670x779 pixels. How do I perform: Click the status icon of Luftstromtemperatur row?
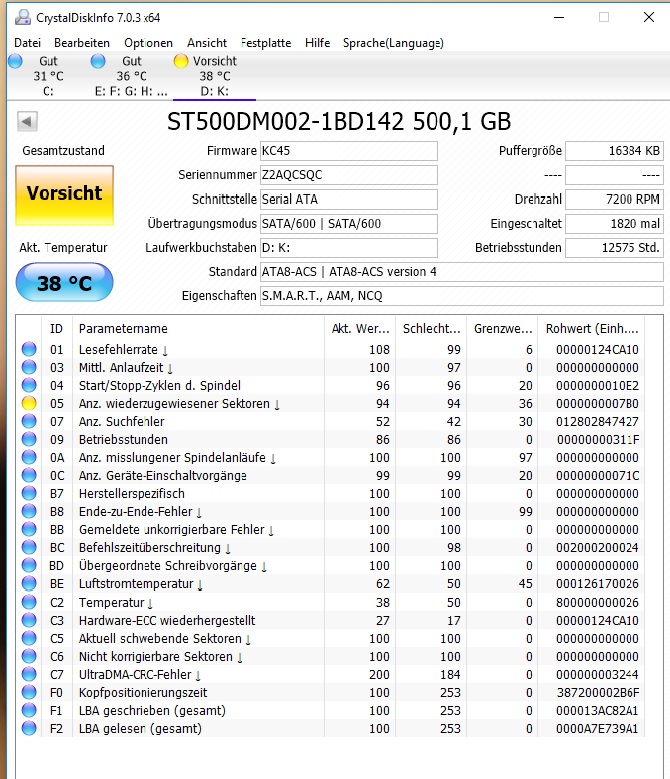pos(29,583)
